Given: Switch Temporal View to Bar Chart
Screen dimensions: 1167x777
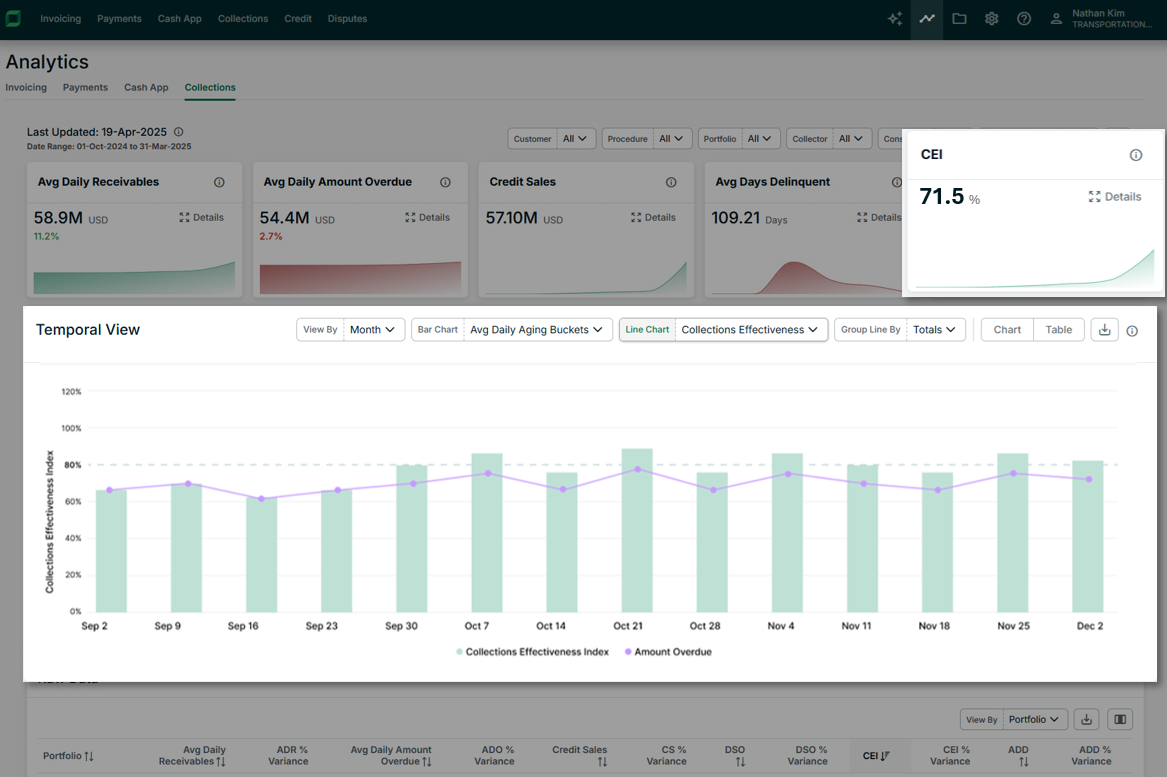Looking at the screenshot, I should click(437, 329).
